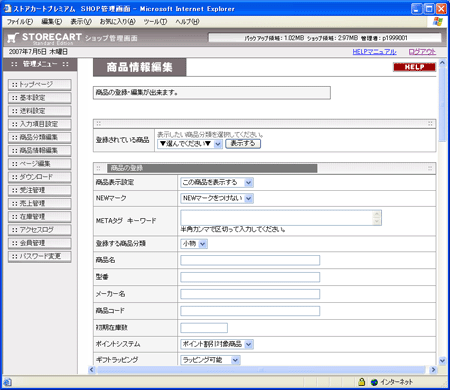
Task: Click the 半角カンマで区切って入力してください hint
Action: (233, 230)
